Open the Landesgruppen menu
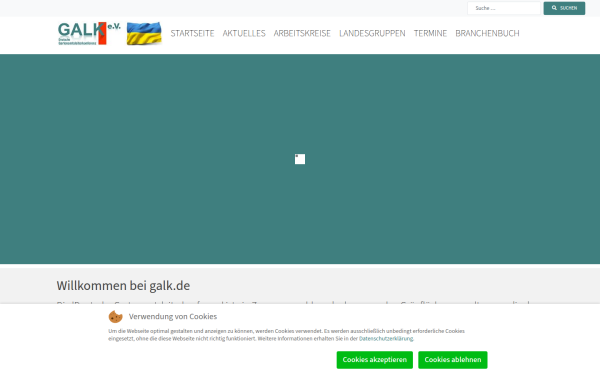 [372, 33]
